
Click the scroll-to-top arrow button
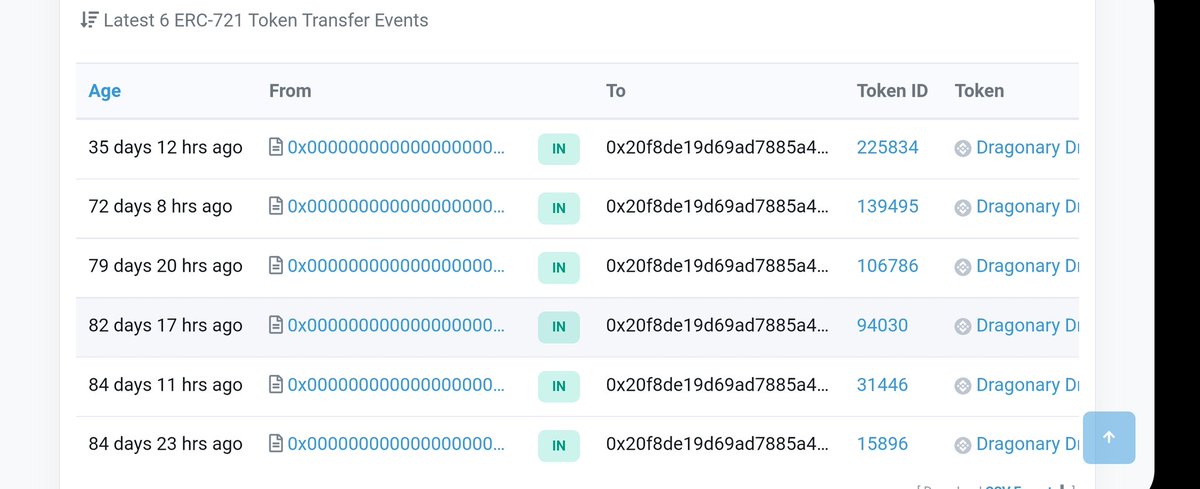[x=1109, y=438]
